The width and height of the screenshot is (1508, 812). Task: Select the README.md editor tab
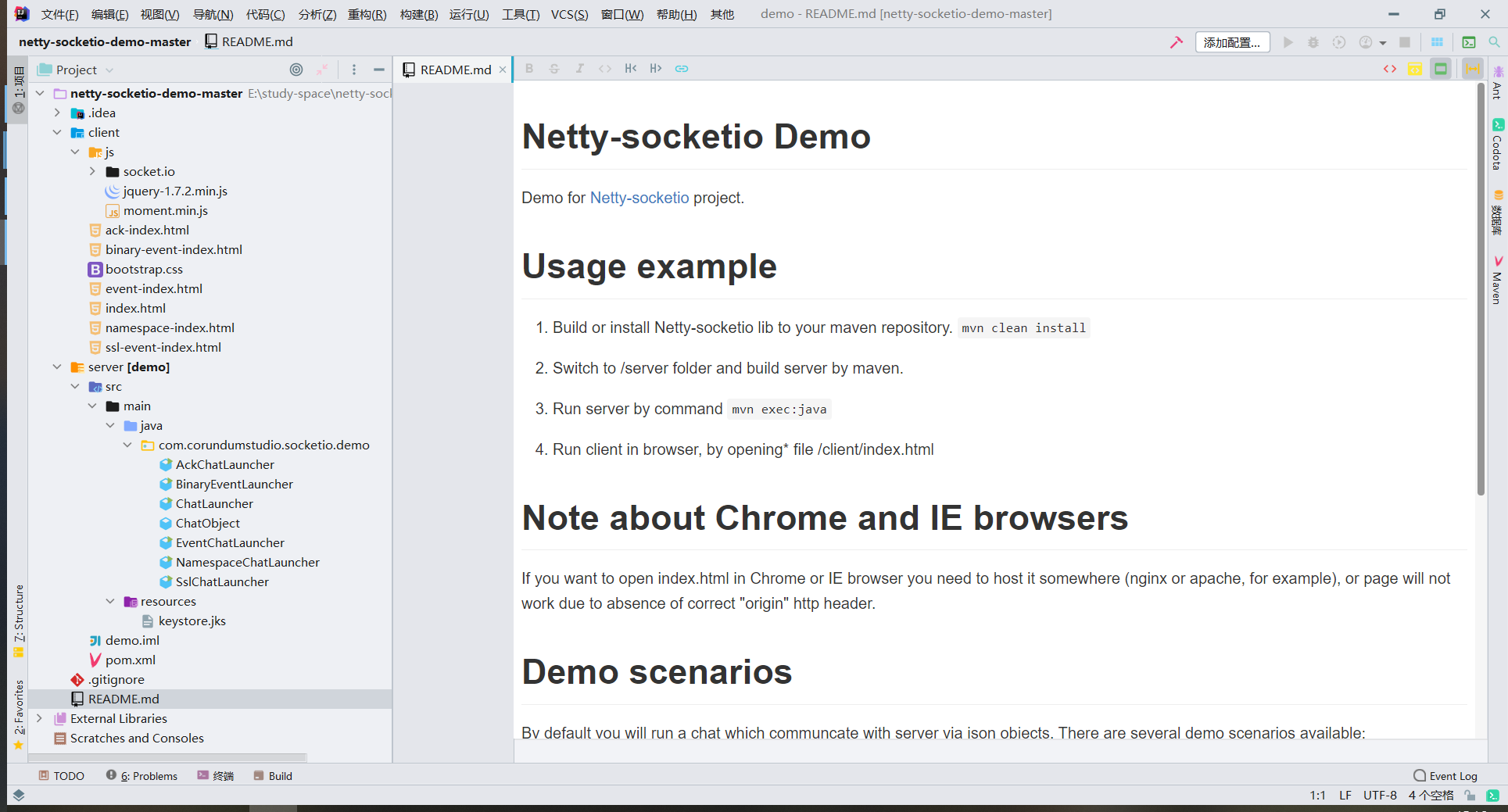tap(455, 70)
